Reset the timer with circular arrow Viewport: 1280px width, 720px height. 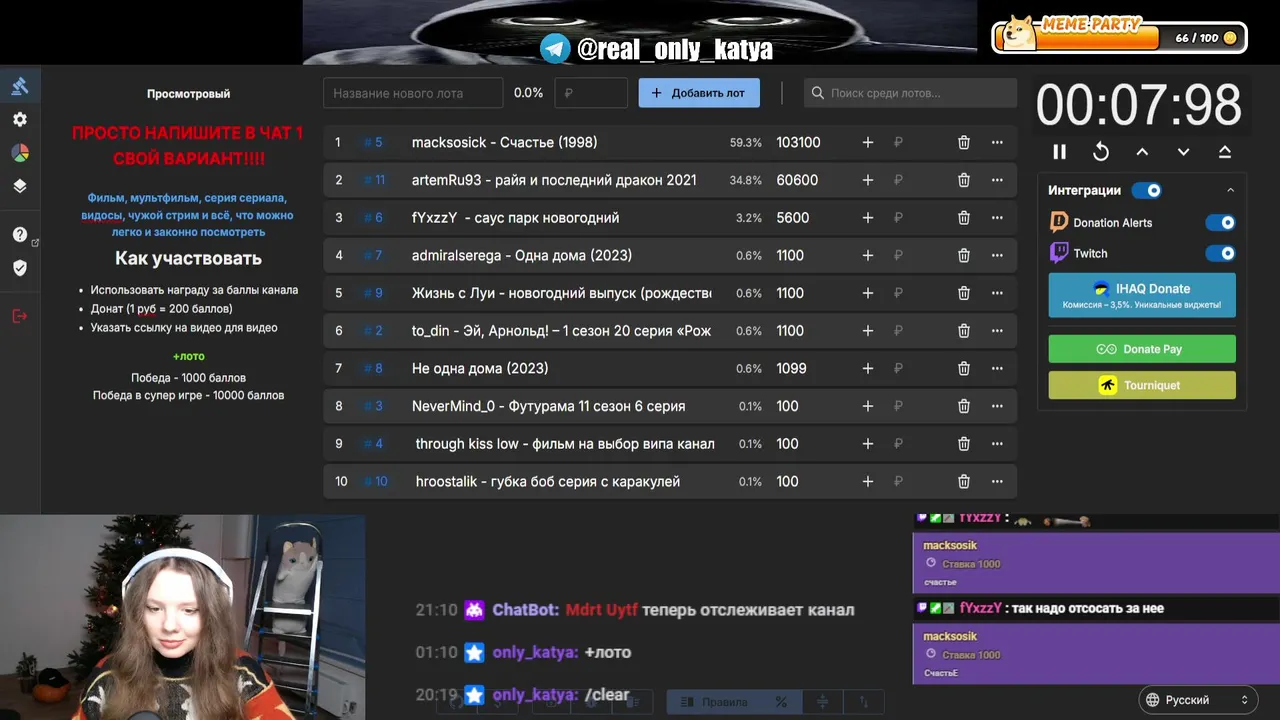point(1101,152)
